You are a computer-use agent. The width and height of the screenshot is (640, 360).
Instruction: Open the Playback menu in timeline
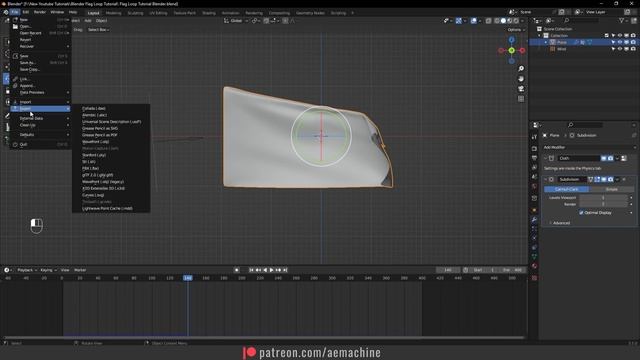click(x=27, y=270)
